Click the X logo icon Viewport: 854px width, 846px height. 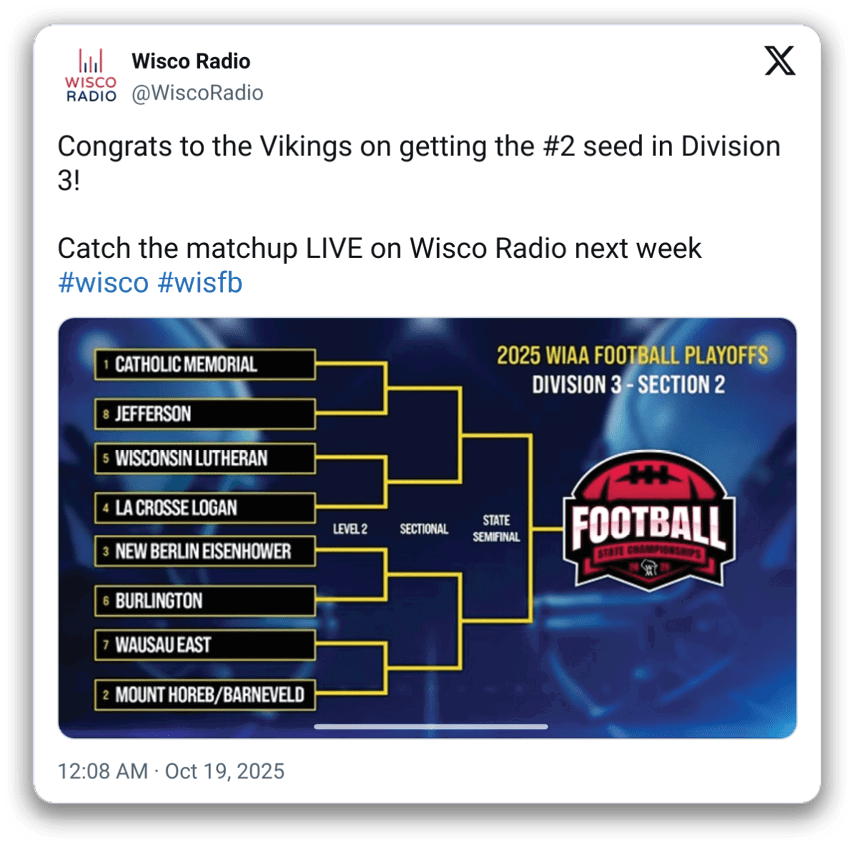click(780, 61)
